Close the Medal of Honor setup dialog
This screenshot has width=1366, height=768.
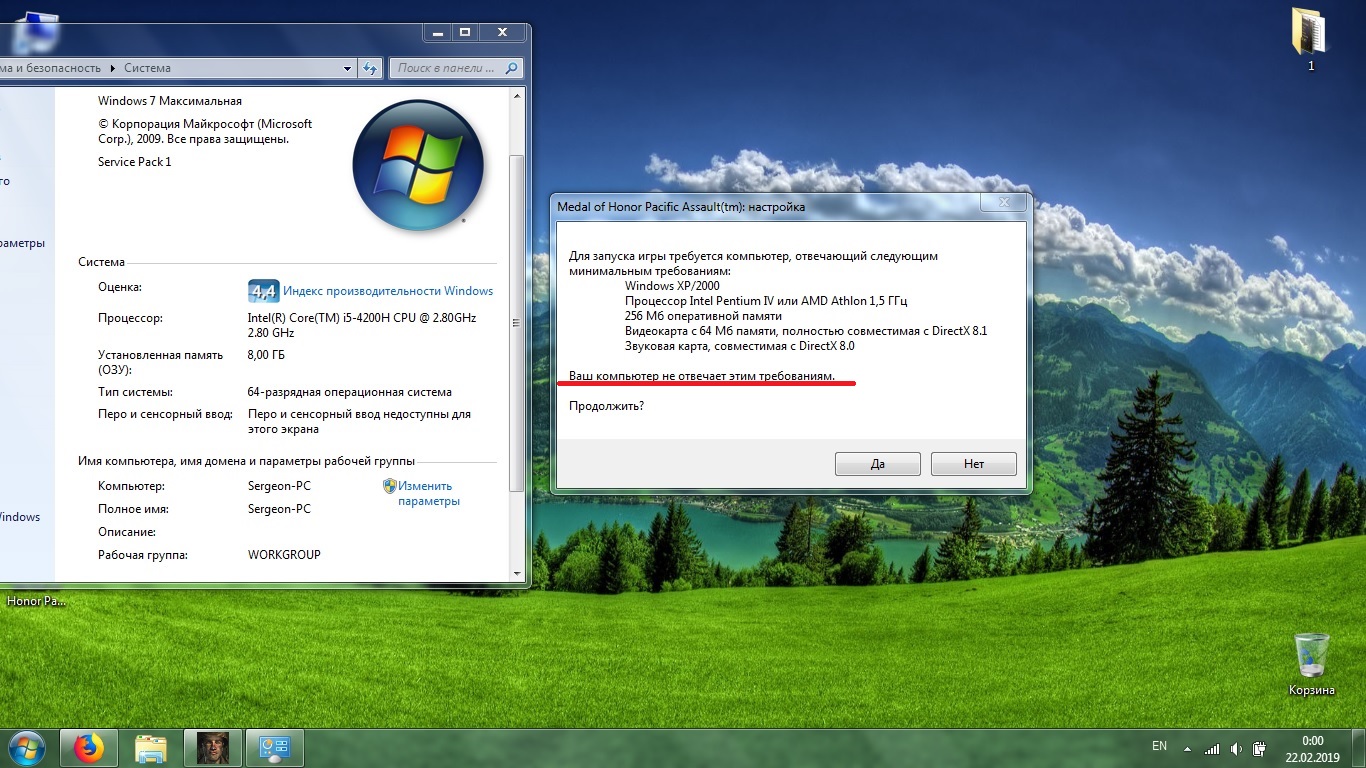(x=1003, y=203)
